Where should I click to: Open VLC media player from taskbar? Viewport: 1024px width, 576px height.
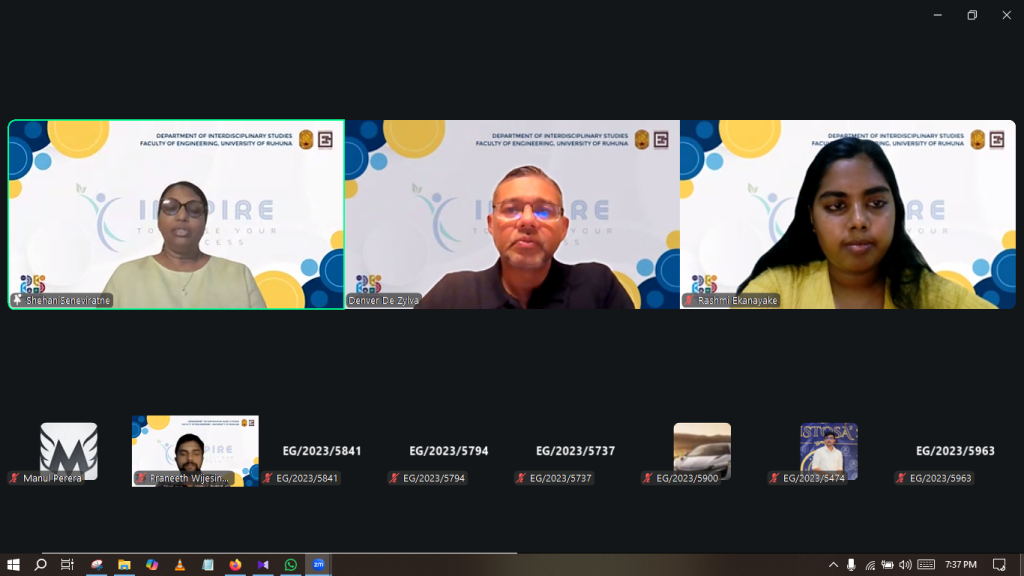pyautogui.click(x=180, y=565)
